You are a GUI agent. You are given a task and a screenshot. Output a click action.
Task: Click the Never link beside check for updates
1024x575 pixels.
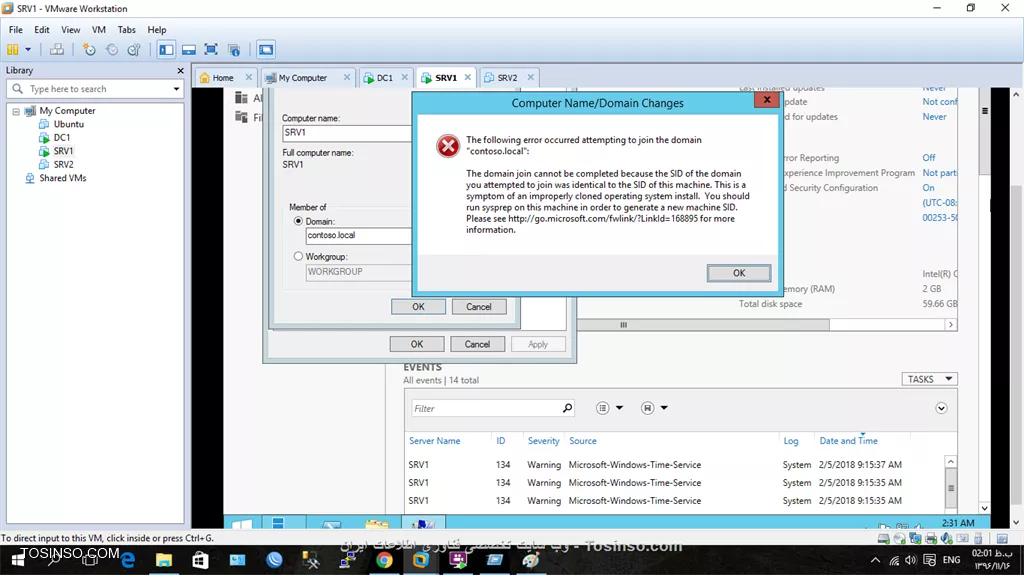[934, 117]
